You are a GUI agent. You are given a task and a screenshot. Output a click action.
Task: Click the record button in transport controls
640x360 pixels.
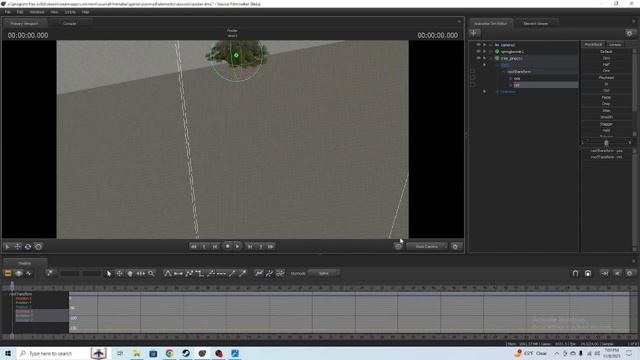tap(227, 247)
